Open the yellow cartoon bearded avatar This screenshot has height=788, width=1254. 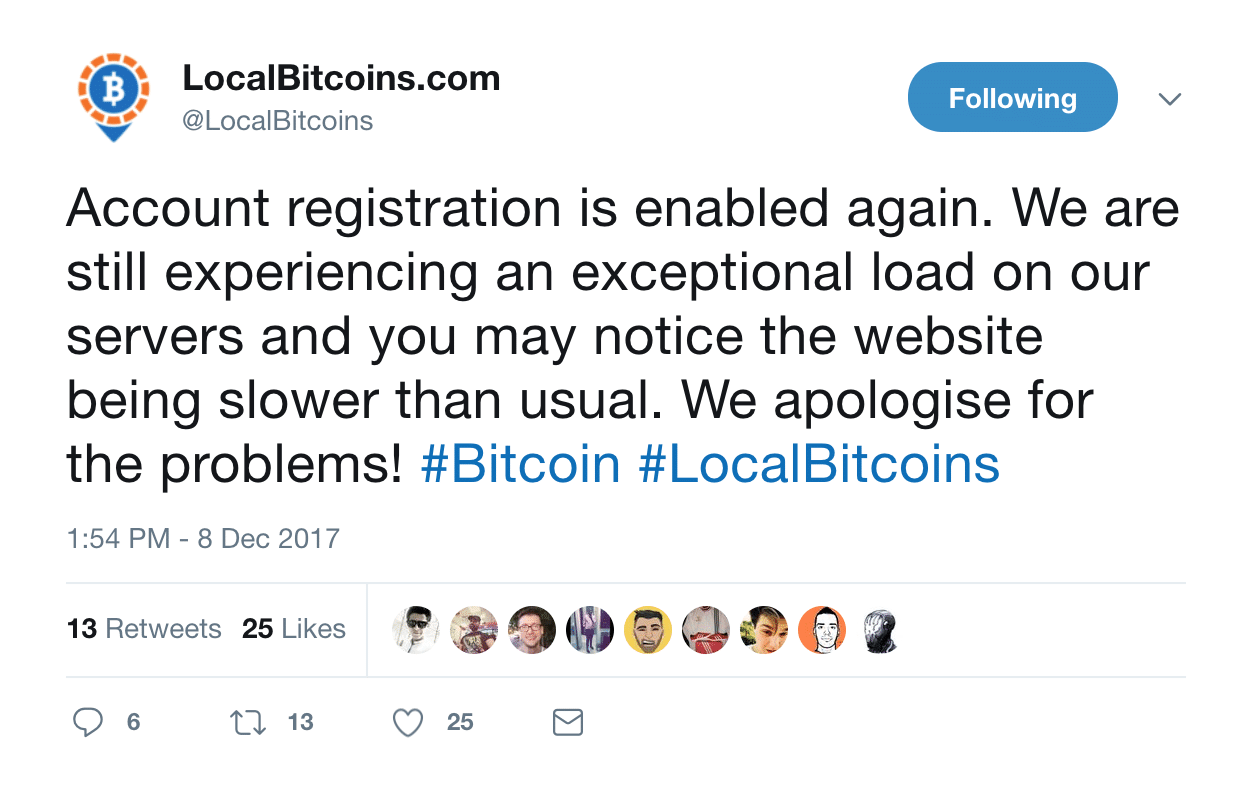coord(648,630)
